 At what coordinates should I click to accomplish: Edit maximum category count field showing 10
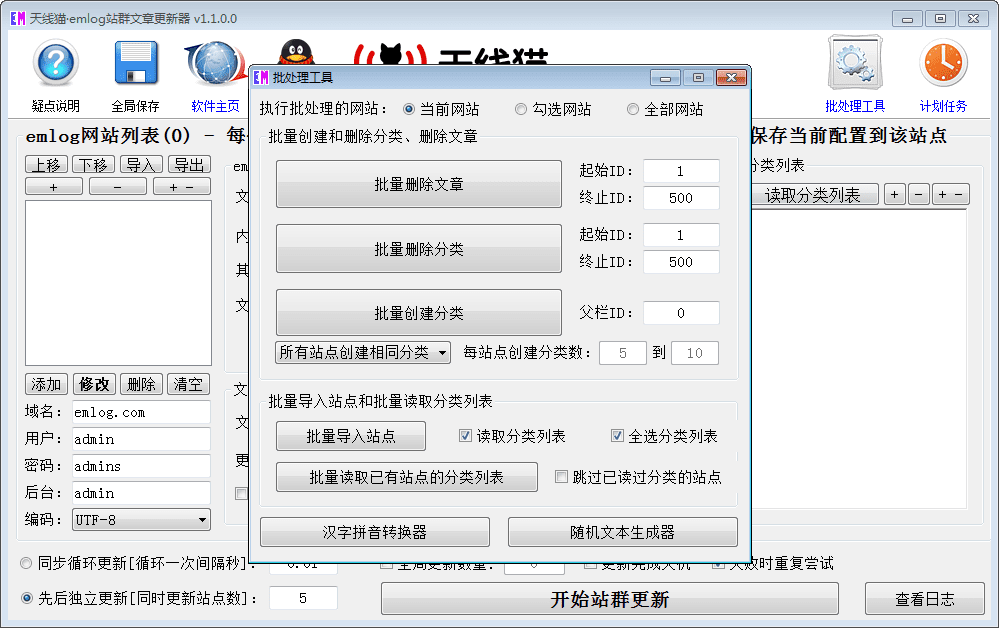[x=694, y=353]
